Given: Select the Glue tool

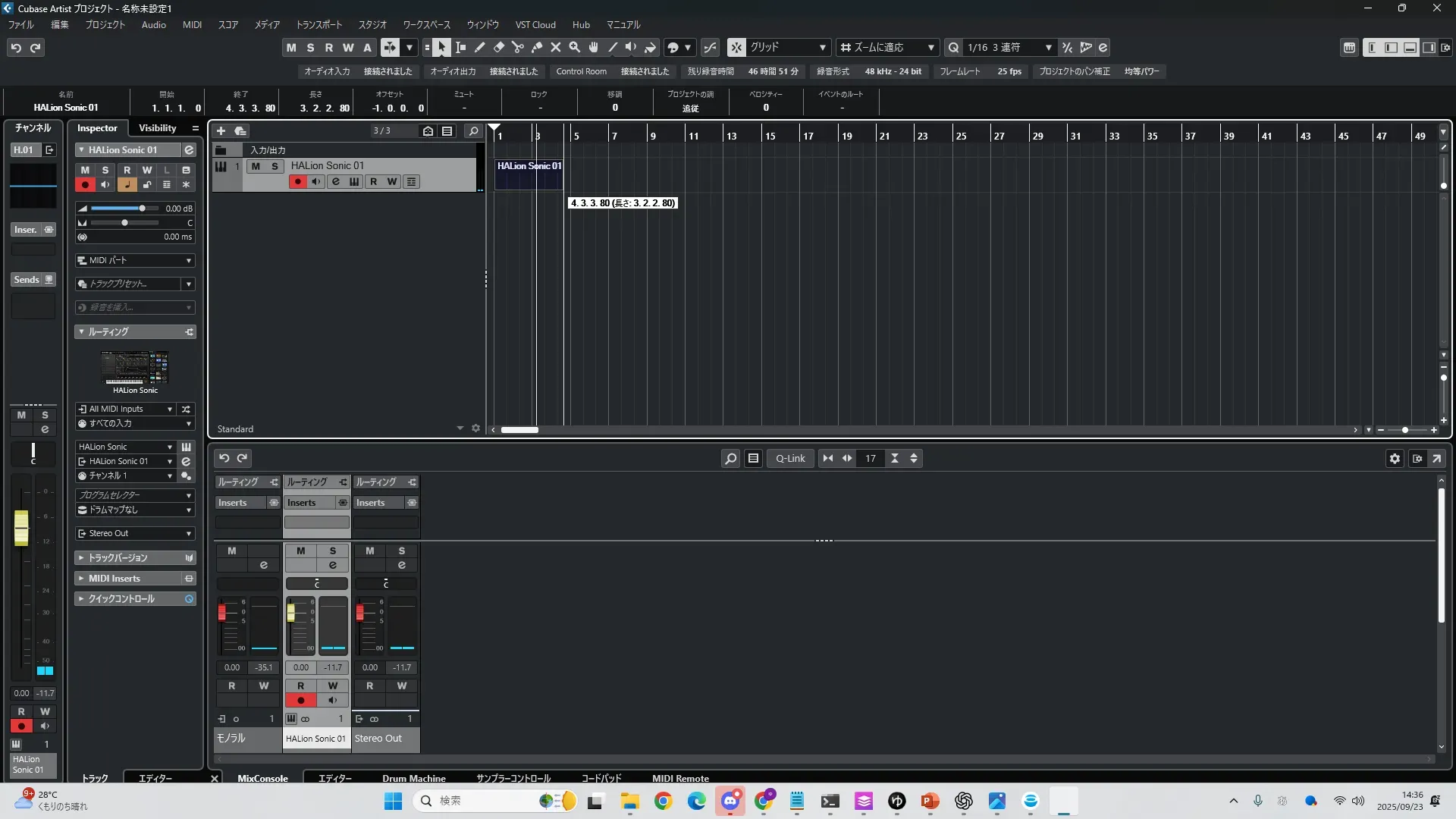Looking at the screenshot, I should pos(537,48).
